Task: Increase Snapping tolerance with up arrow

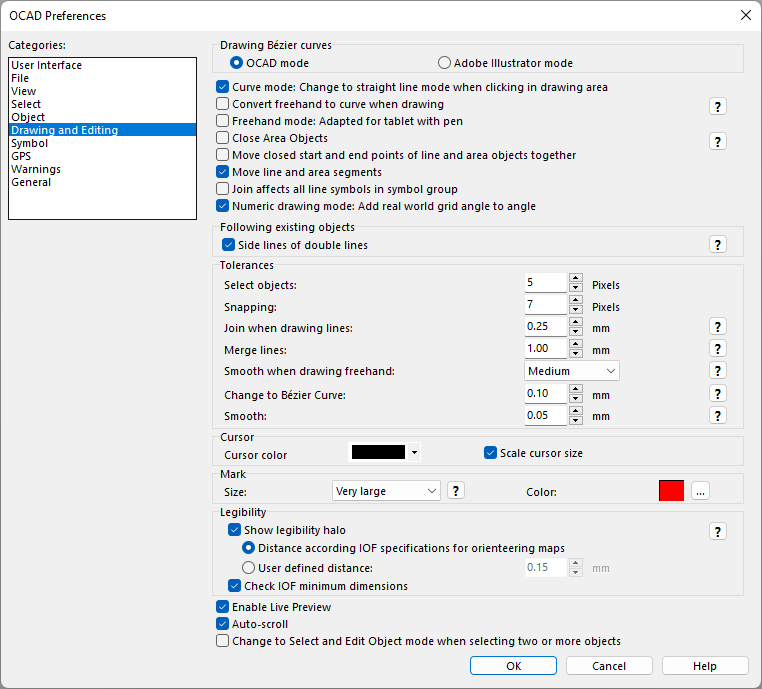Action: [576, 299]
